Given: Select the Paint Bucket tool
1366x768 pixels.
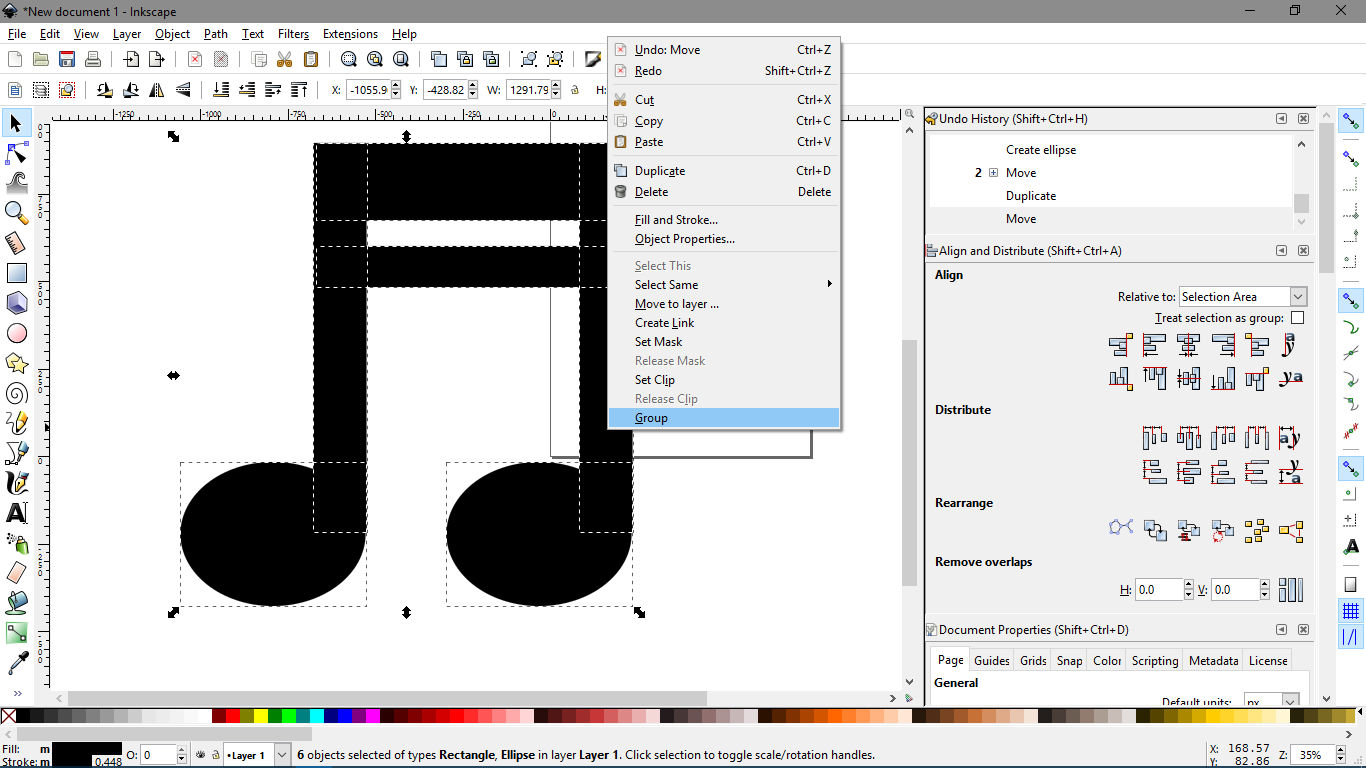Looking at the screenshot, I should [16, 603].
